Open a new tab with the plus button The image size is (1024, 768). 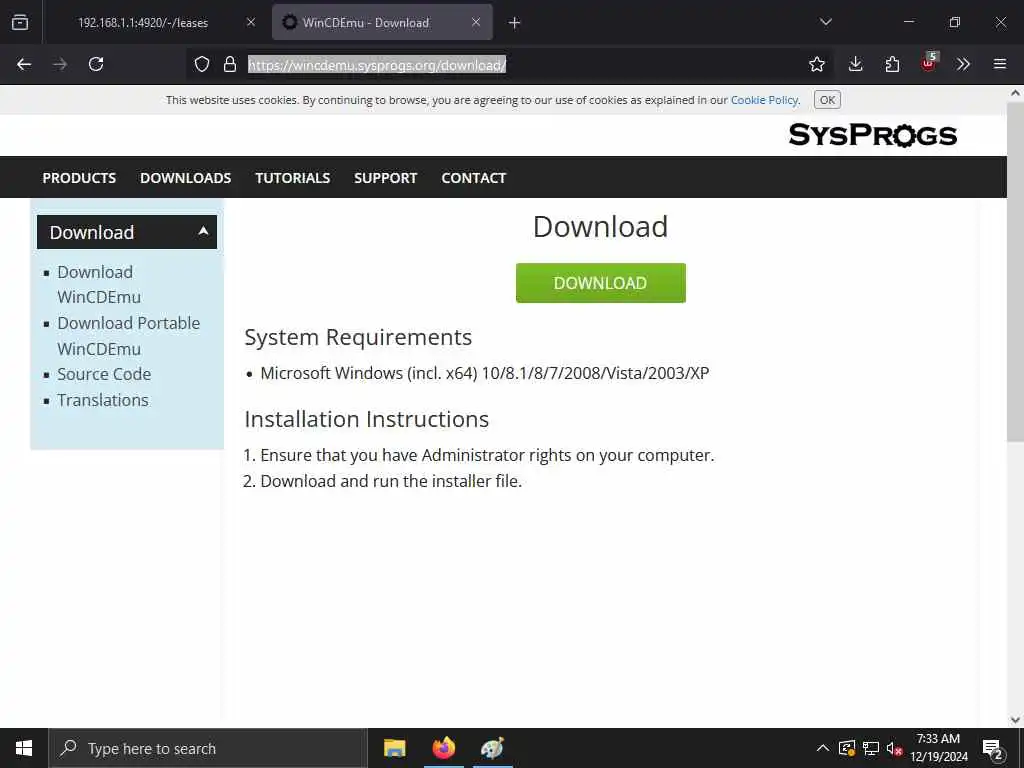(515, 23)
